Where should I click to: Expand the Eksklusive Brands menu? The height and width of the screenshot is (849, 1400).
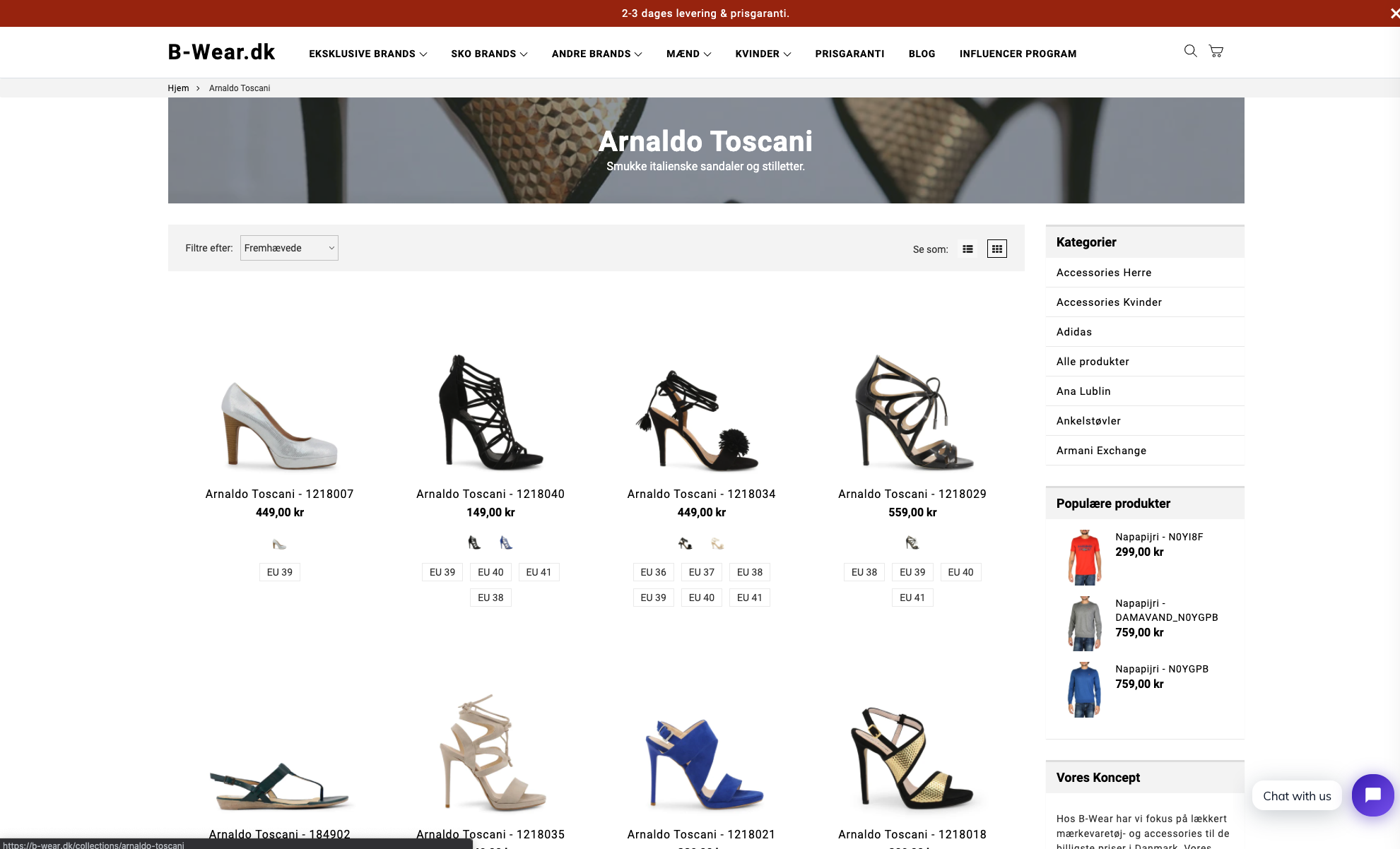(x=367, y=54)
